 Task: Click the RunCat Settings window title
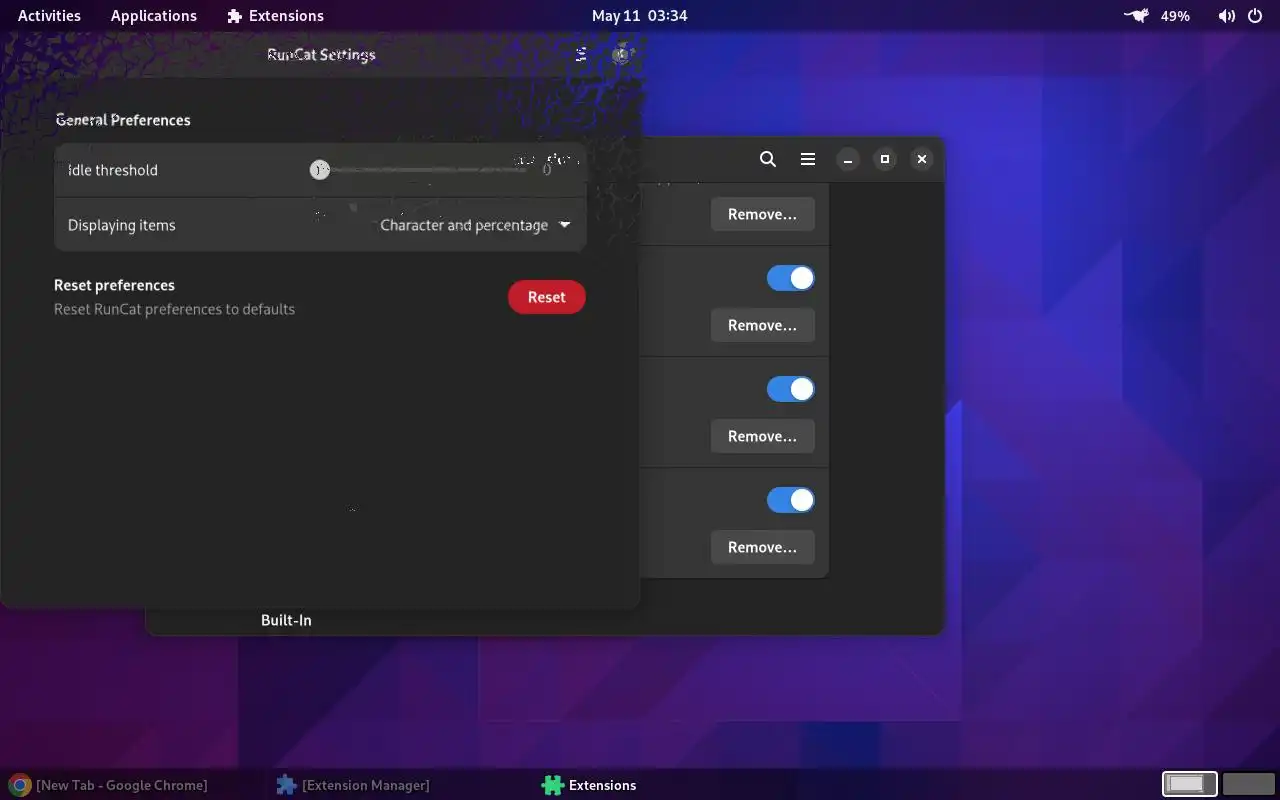(x=321, y=55)
